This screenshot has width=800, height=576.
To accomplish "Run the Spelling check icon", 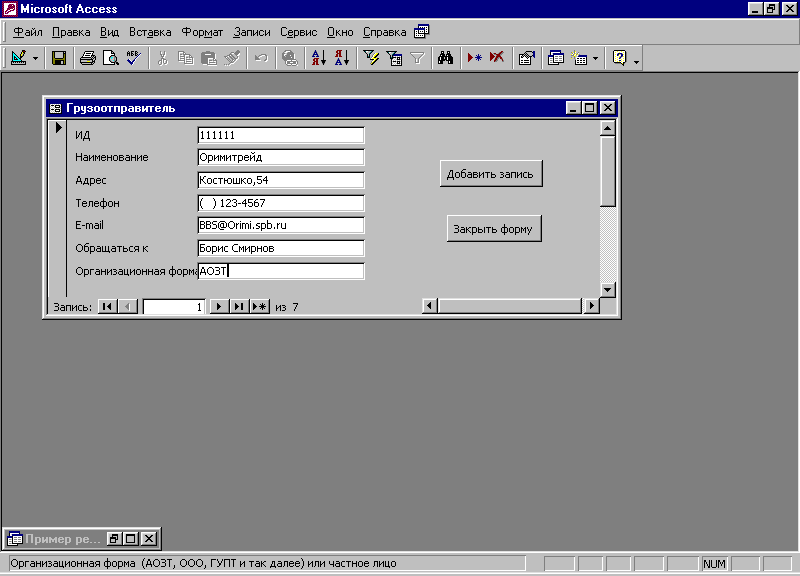I will point(134,58).
